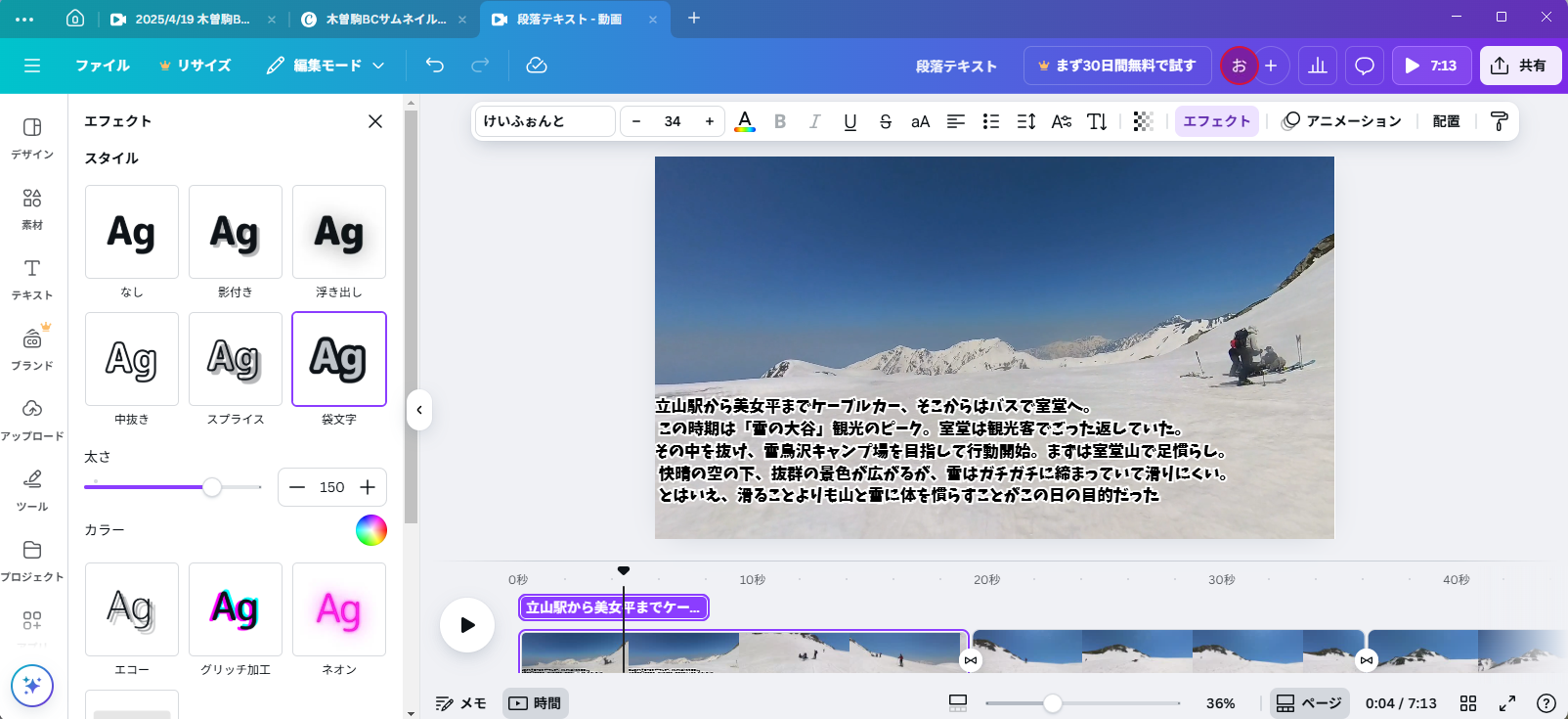Open the アップロード sidebar panel
Viewport: 1568px width, 719px height.
click(x=32, y=419)
